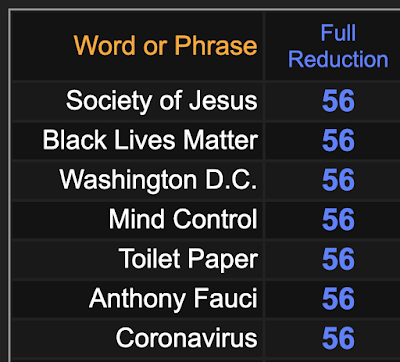Select the 'Society of Jesus' phrase
The height and width of the screenshot is (362, 400).
point(162,100)
